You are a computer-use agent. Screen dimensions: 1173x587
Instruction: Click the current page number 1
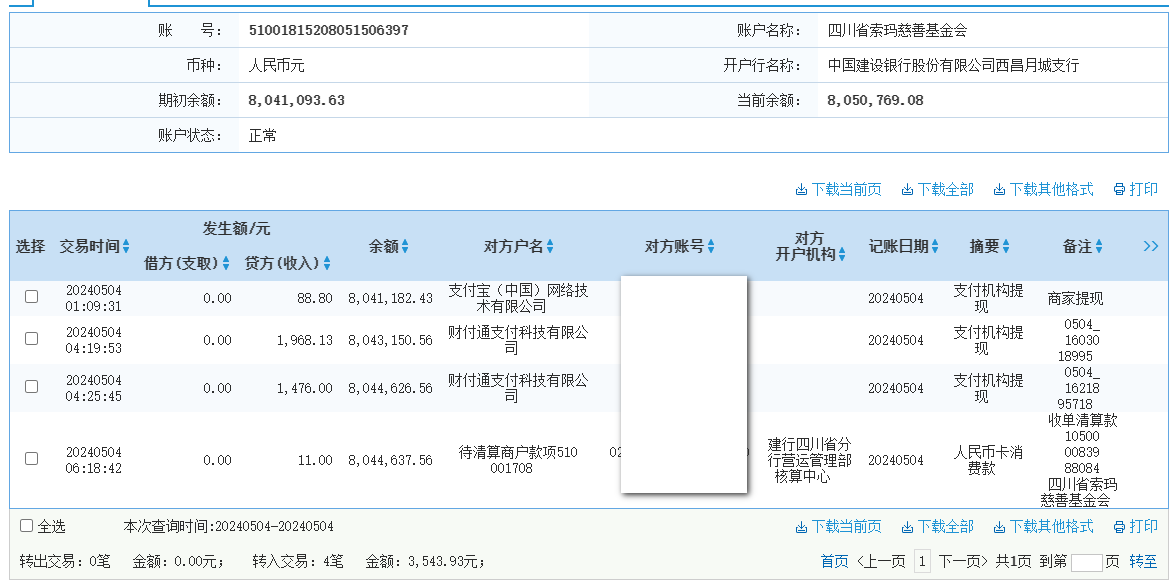point(922,562)
